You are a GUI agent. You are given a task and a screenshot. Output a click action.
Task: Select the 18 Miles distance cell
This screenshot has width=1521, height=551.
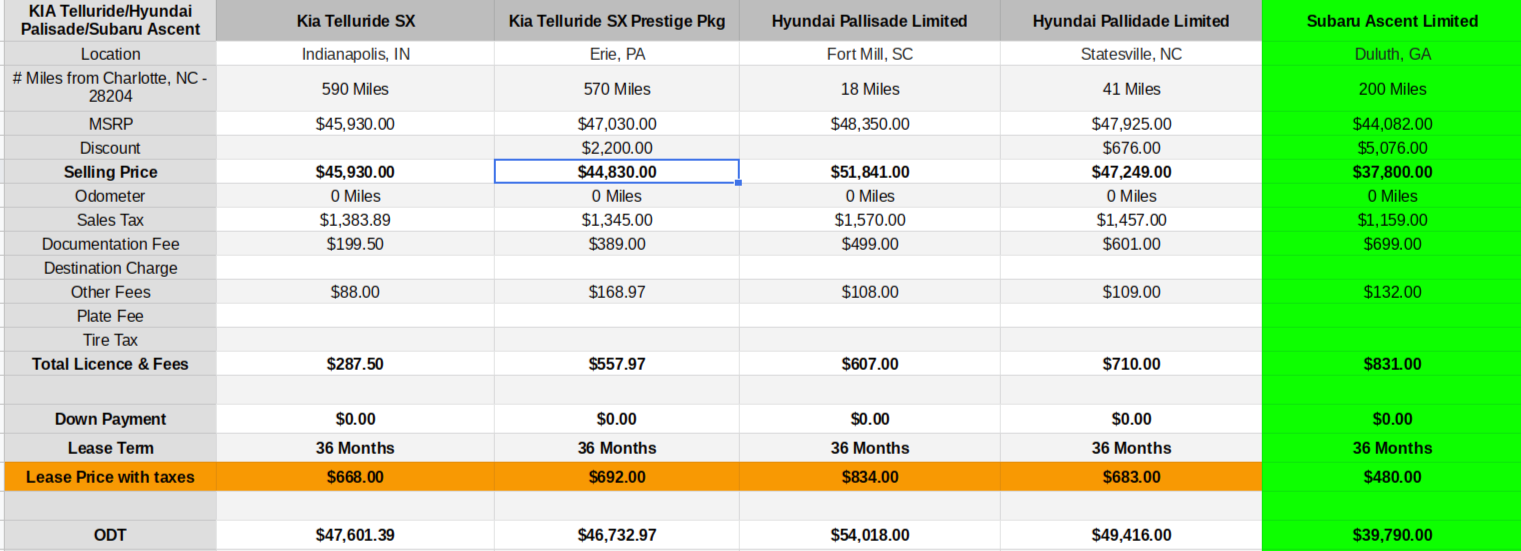click(x=869, y=89)
